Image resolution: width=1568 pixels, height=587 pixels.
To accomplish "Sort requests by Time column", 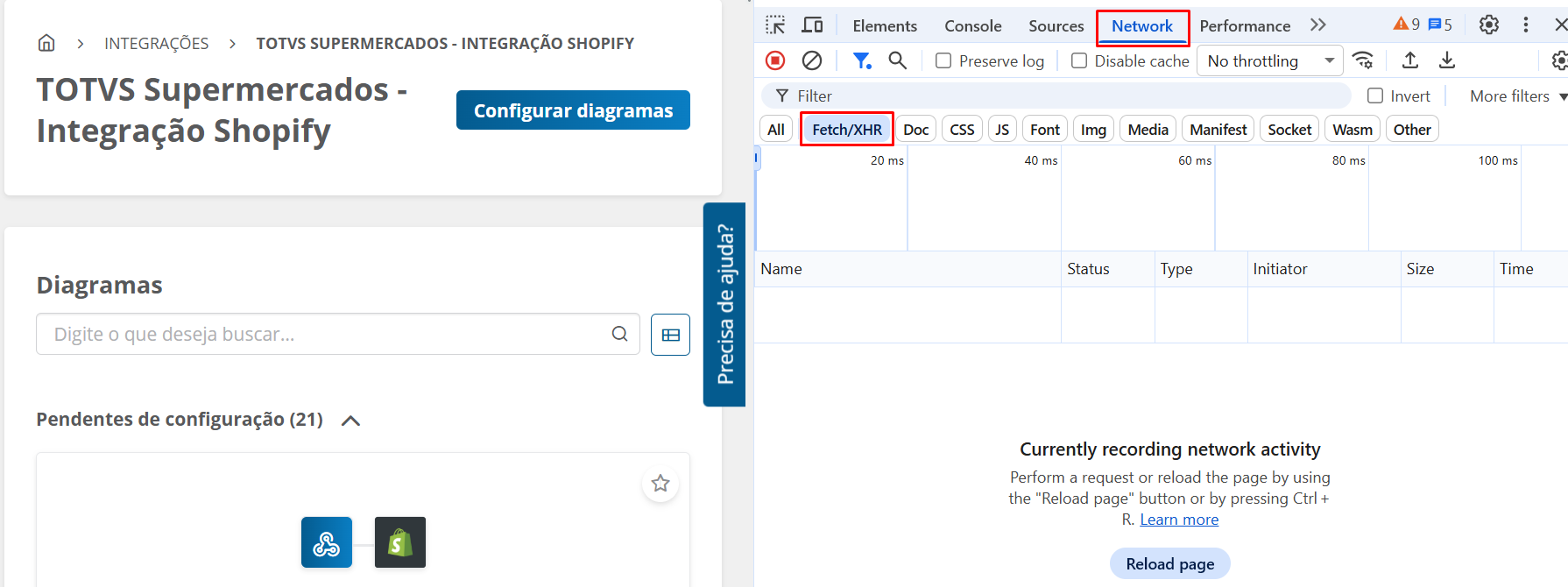I will tap(1530, 269).
